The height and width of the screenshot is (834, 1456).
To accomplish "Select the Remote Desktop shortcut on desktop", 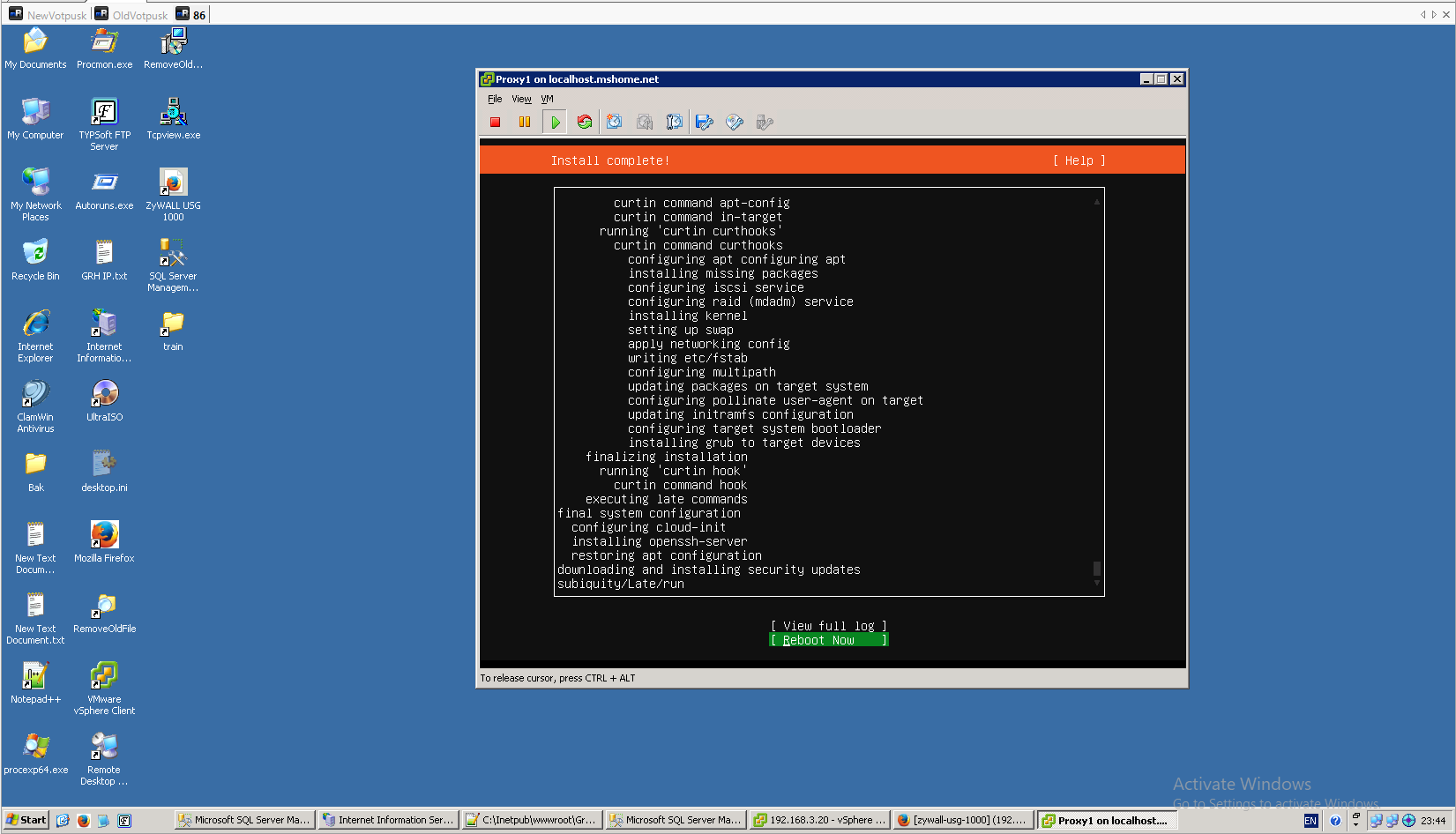I will click(105, 759).
